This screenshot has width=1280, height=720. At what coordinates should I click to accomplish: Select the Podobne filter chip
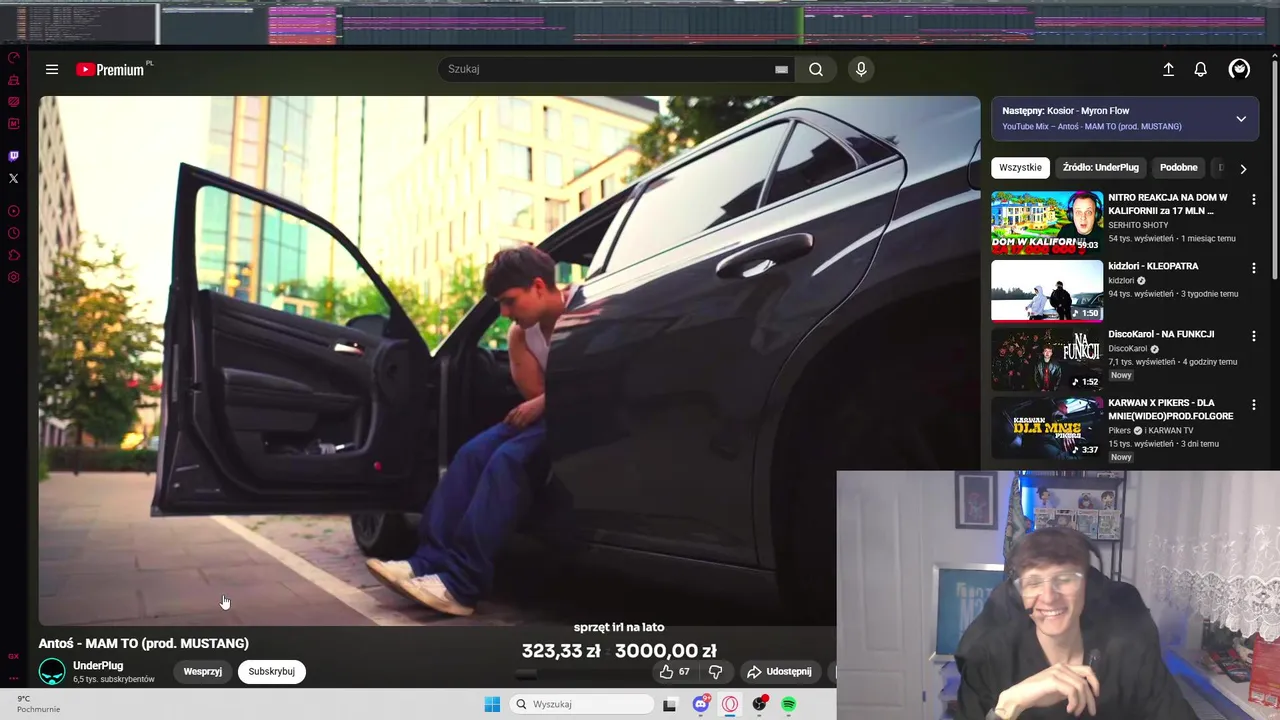(x=1178, y=168)
